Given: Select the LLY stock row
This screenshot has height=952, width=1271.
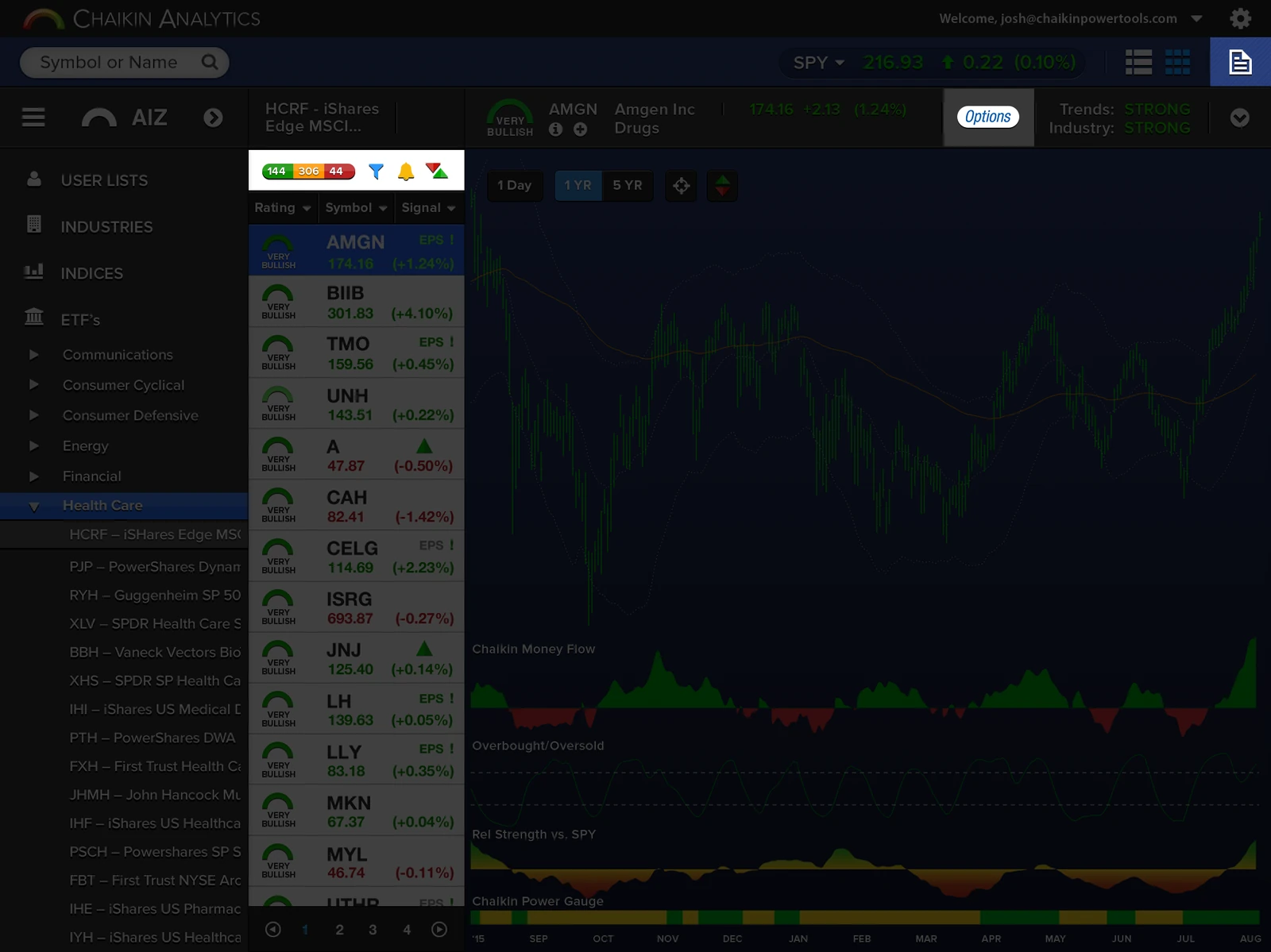Looking at the screenshot, I should pos(357,761).
